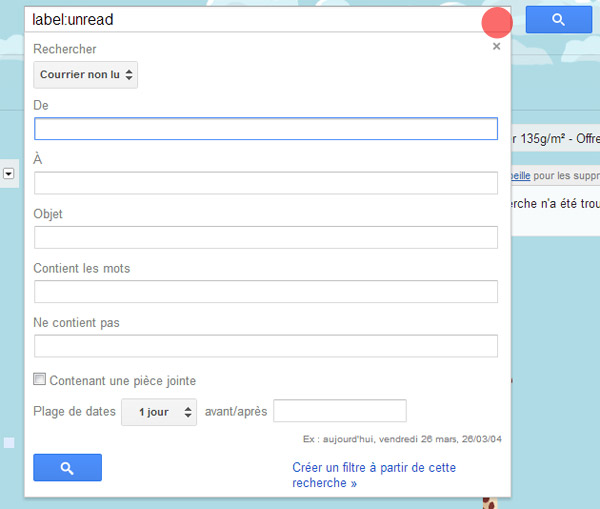Click the partially visible Corbeille link
The height and width of the screenshot is (509, 600).
pyautogui.click(x=520, y=175)
